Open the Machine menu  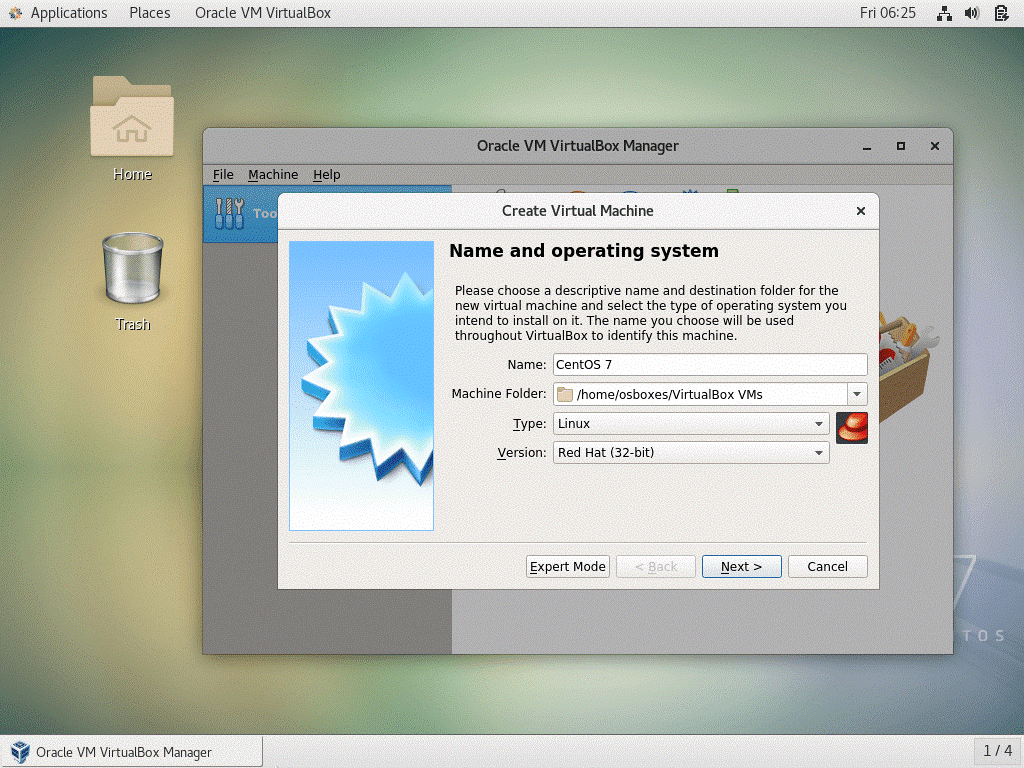tap(272, 174)
